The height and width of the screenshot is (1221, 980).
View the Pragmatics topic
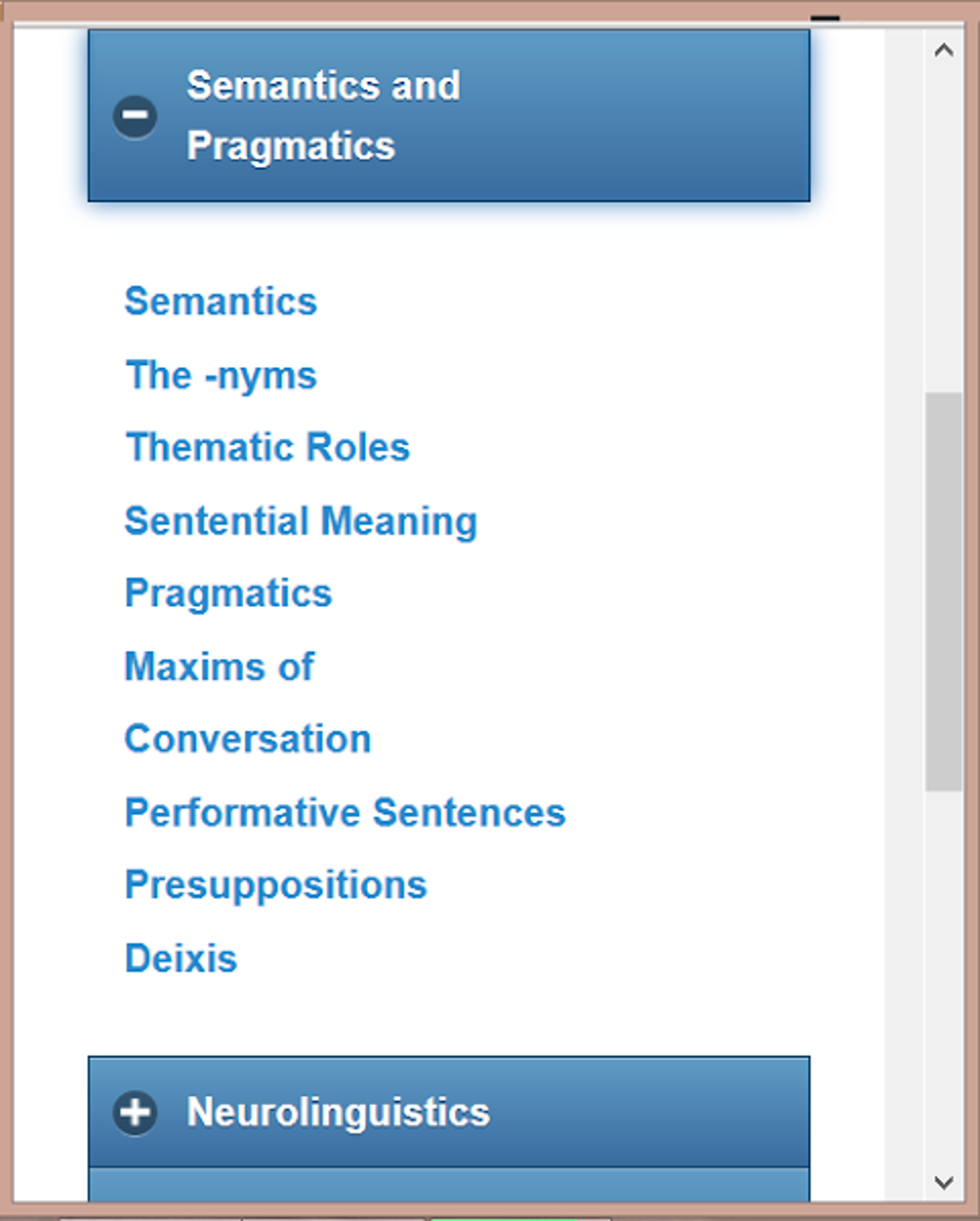228,594
